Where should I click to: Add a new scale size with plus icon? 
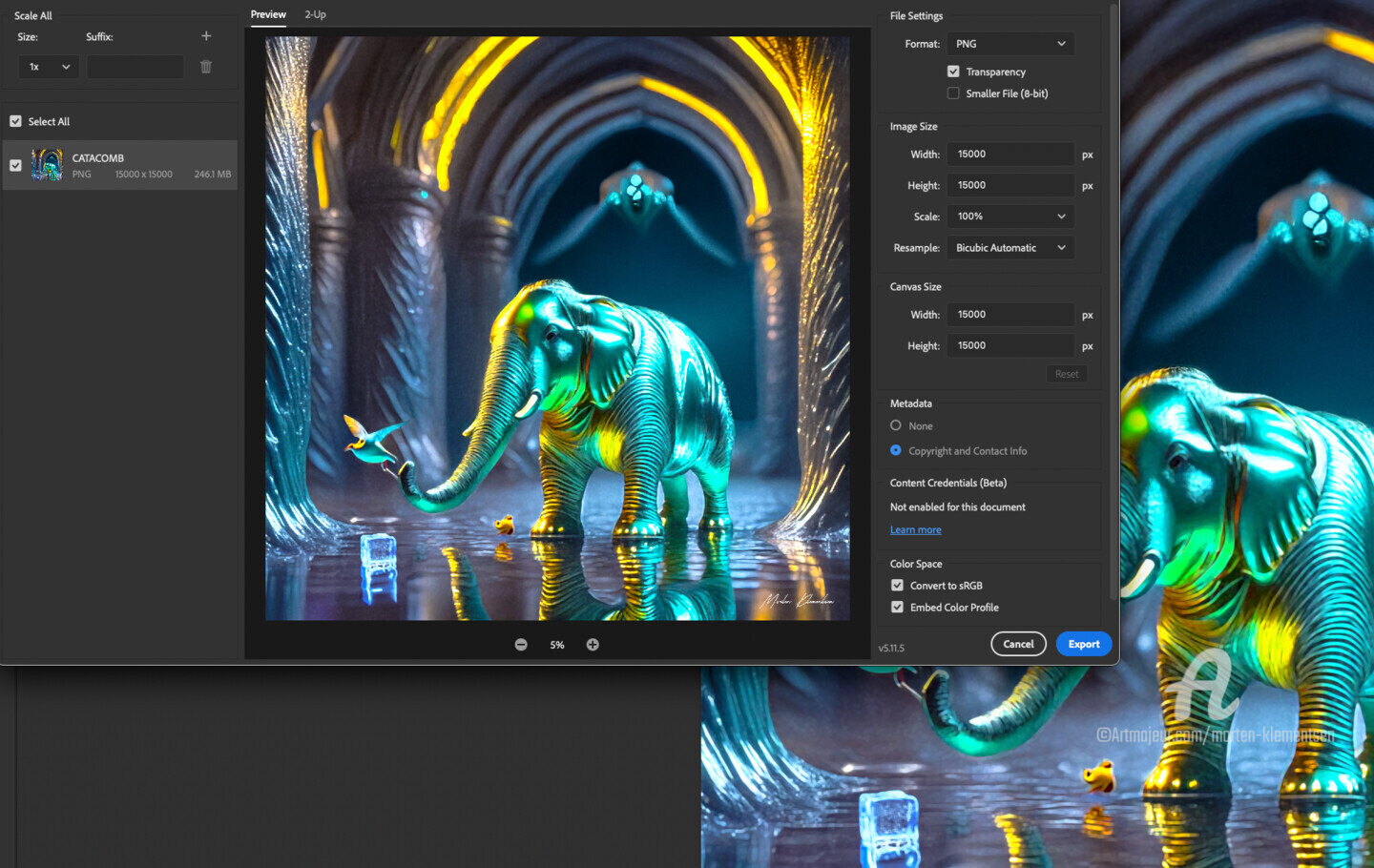[x=206, y=36]
